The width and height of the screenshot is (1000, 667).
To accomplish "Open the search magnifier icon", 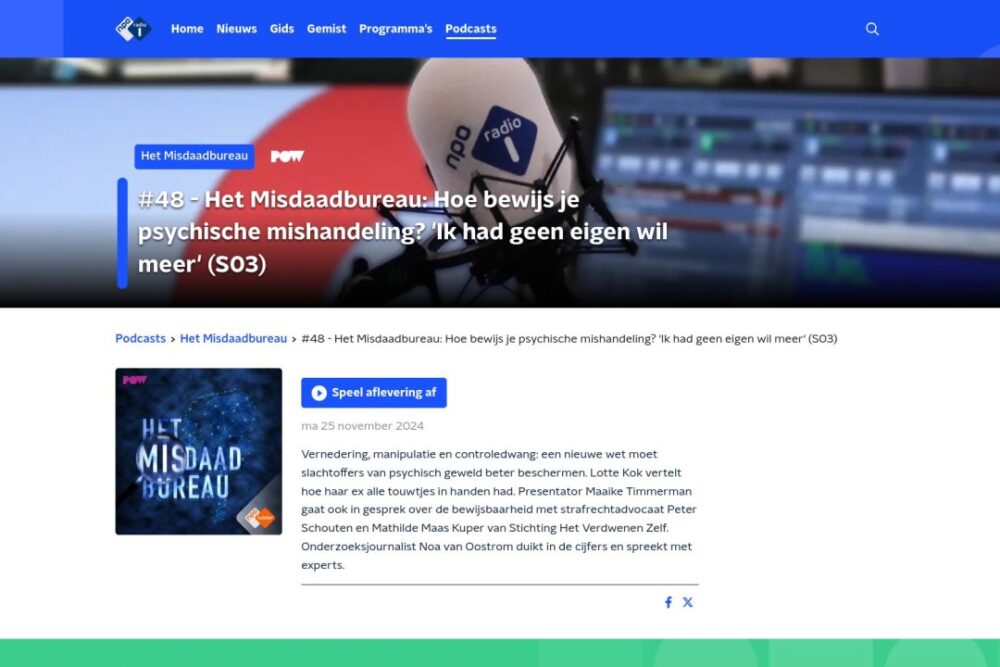I will click(872, 29).
